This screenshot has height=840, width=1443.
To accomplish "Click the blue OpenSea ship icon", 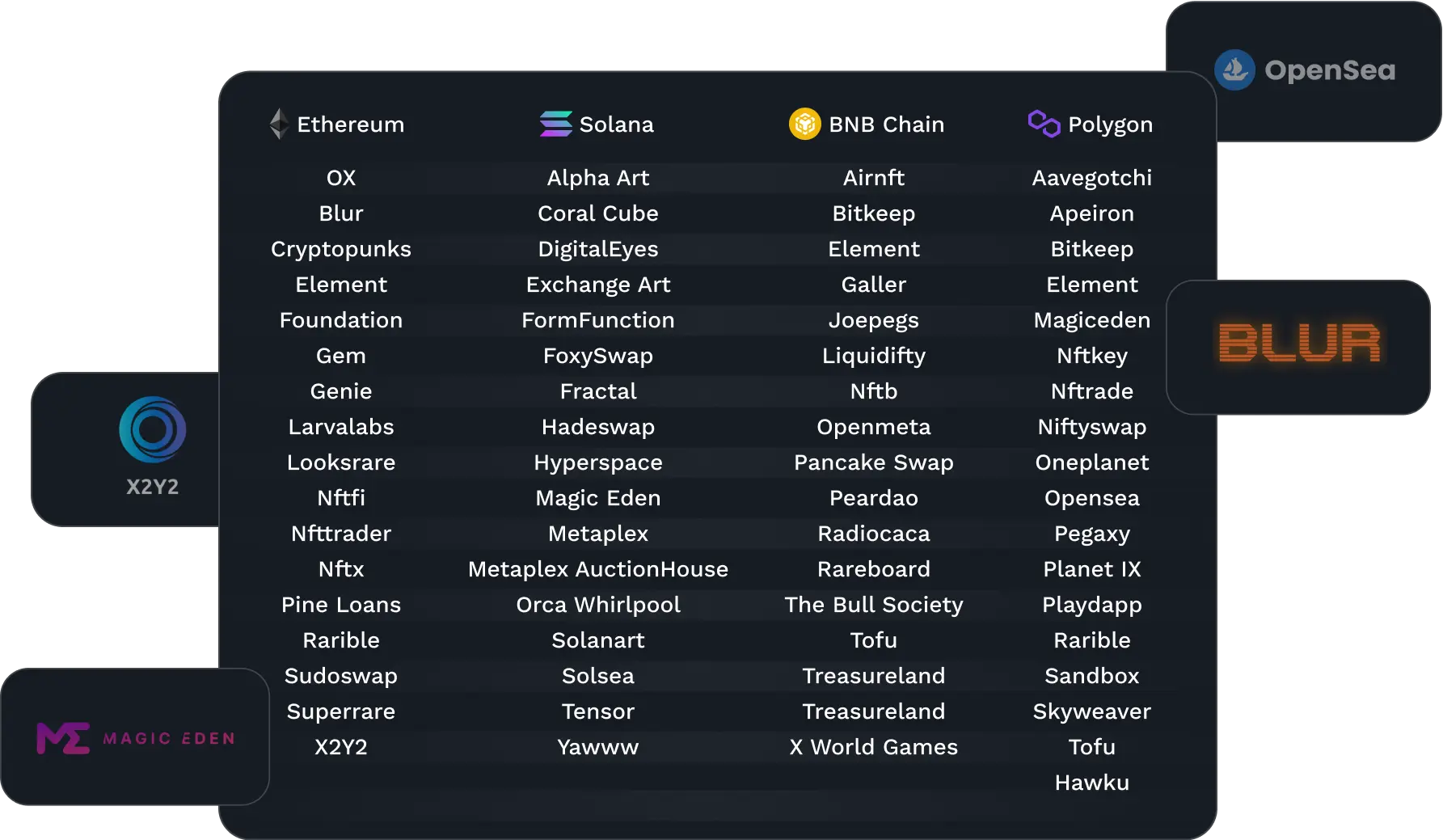I will click(1234, 70).
